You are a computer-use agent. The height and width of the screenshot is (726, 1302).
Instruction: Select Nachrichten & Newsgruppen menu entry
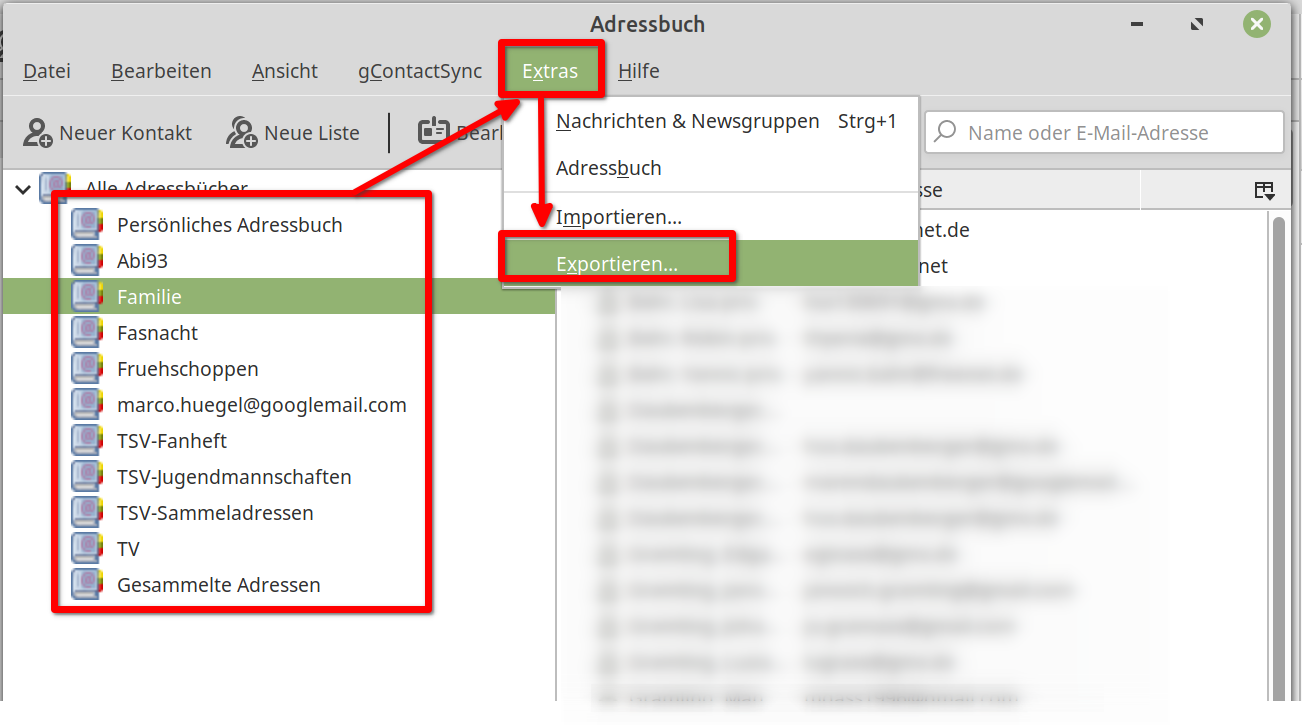pos(688,121)
